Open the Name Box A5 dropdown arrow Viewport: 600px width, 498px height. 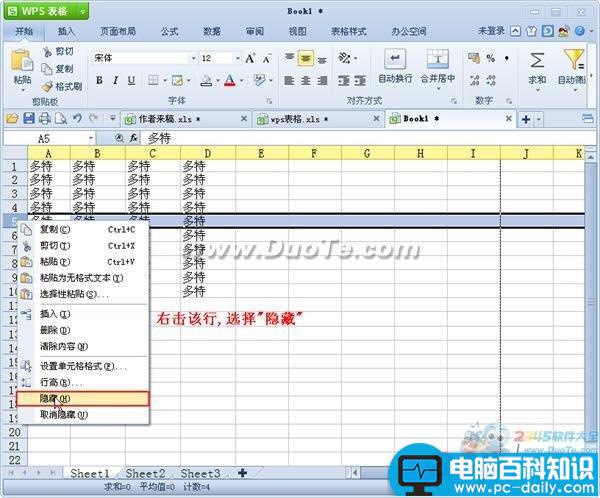(x=91, y=138)
